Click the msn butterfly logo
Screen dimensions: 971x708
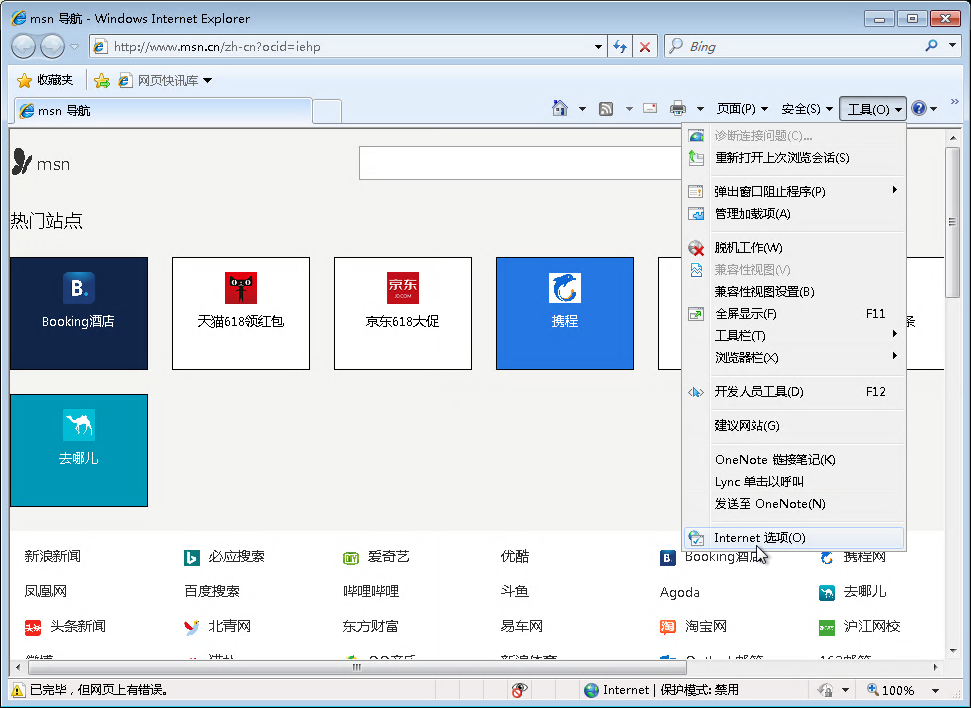[x=41, y=163]
